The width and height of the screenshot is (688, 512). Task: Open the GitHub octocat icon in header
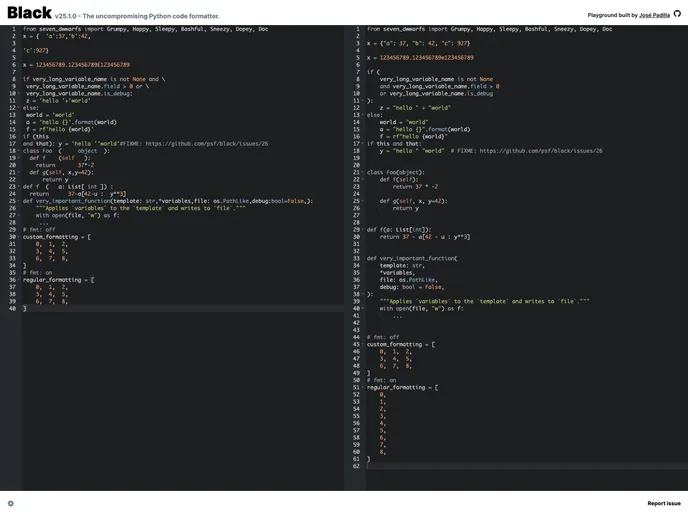677,14
